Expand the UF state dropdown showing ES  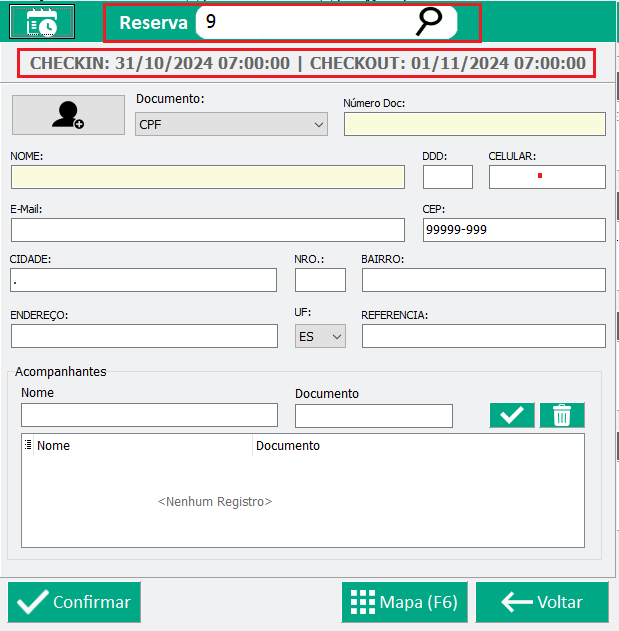tap(320, 336)
